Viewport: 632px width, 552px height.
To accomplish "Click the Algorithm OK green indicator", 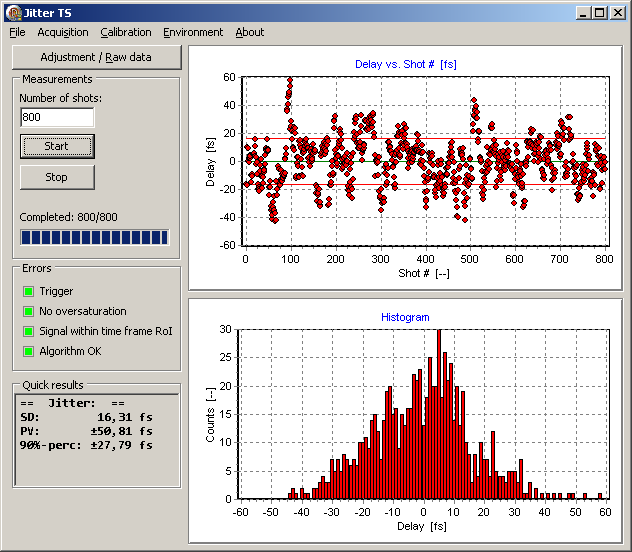I will [x=27, y=351].
